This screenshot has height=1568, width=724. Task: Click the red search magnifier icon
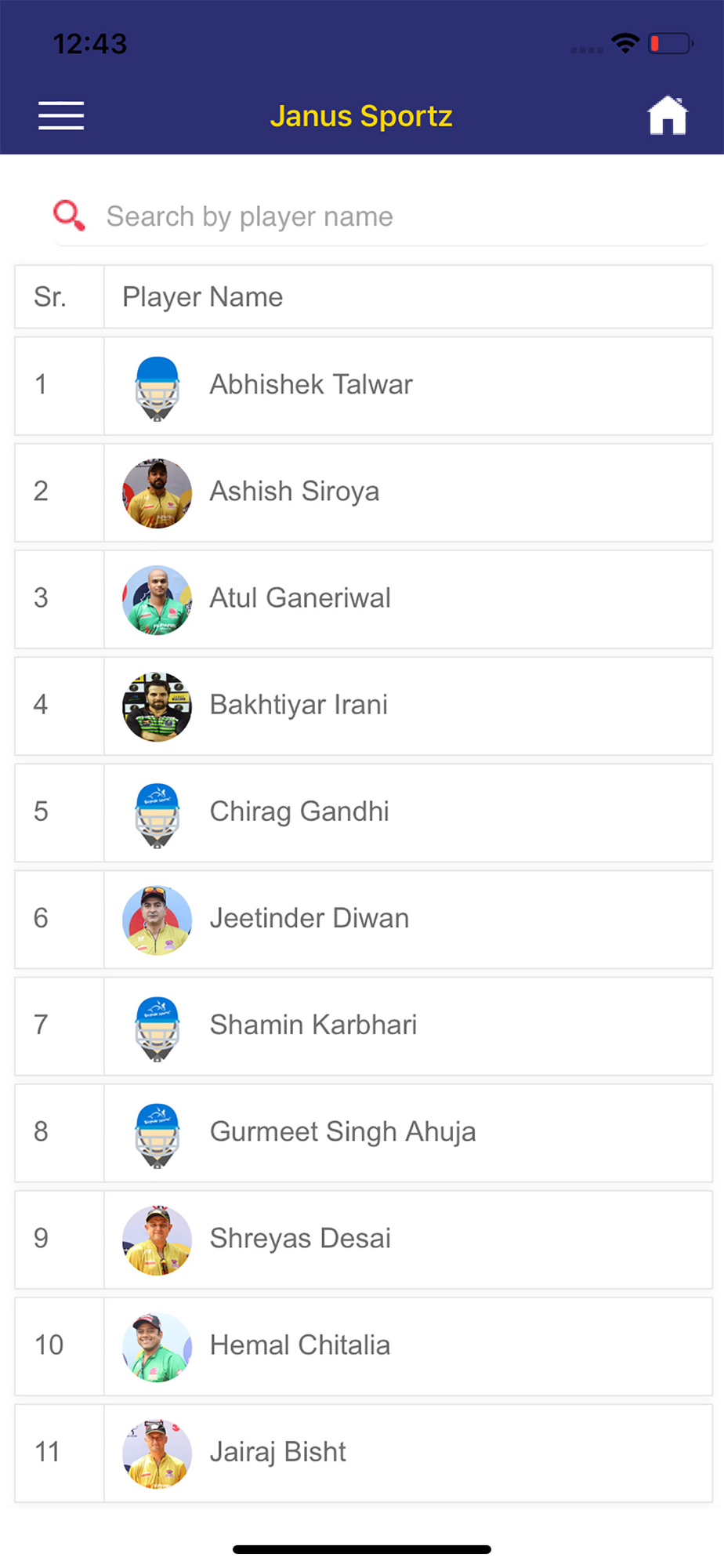click(69, 216)
